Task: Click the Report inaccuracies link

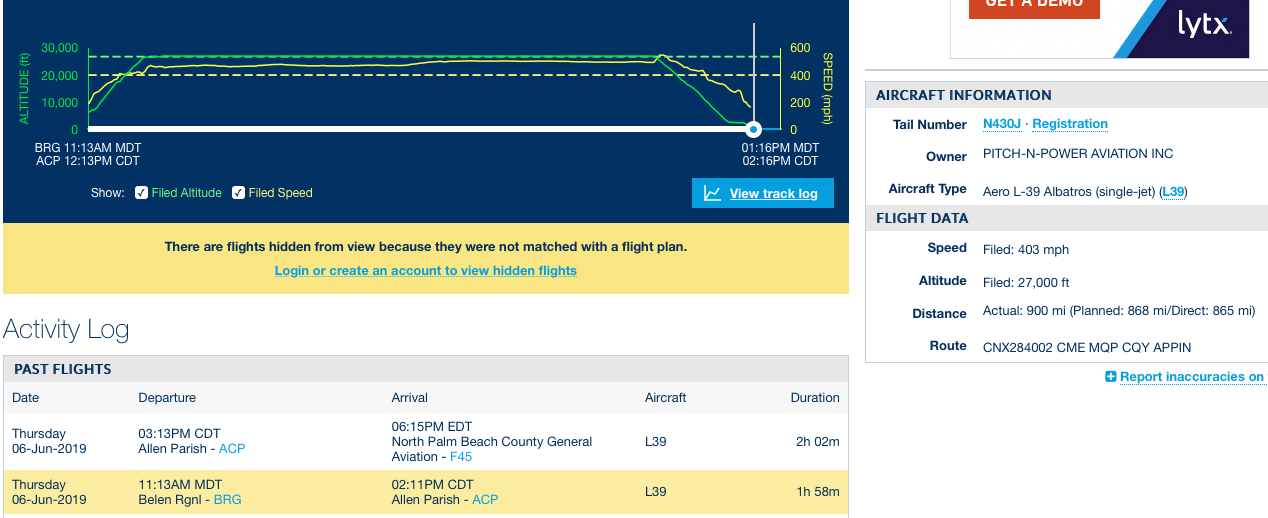Action: pos(1191,377)
